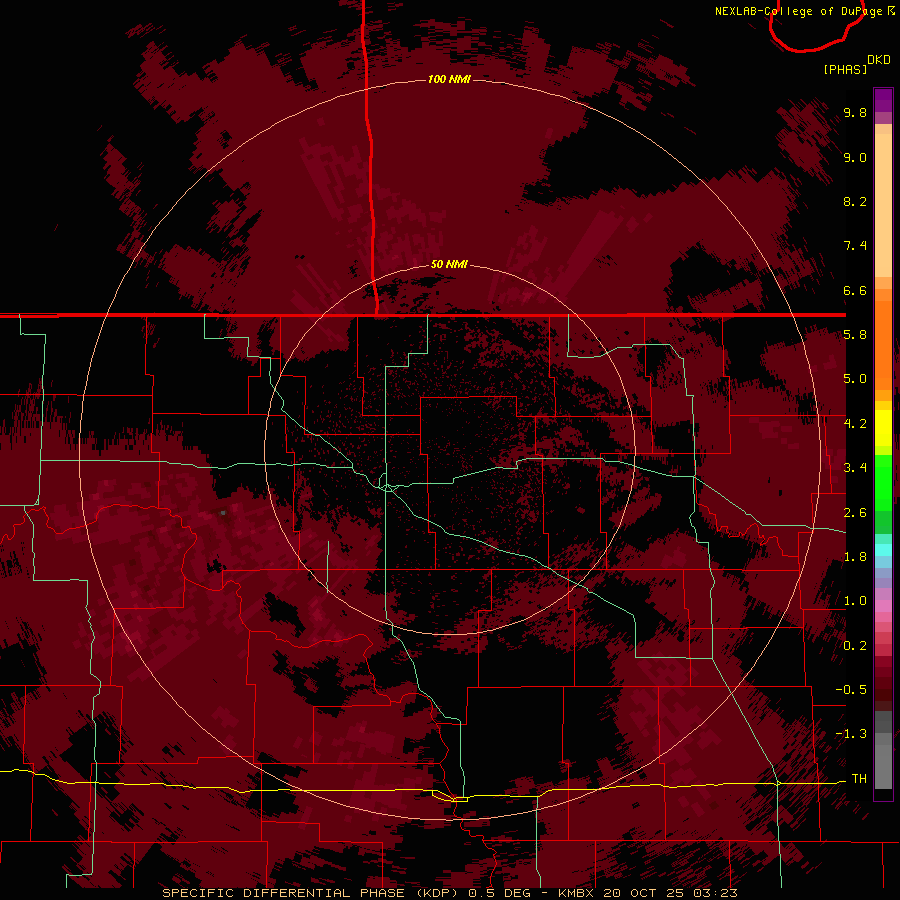This screenshot has width=900, height=900.
Task: Click the -0.5 value on the color scale
Action: (851, 690)
